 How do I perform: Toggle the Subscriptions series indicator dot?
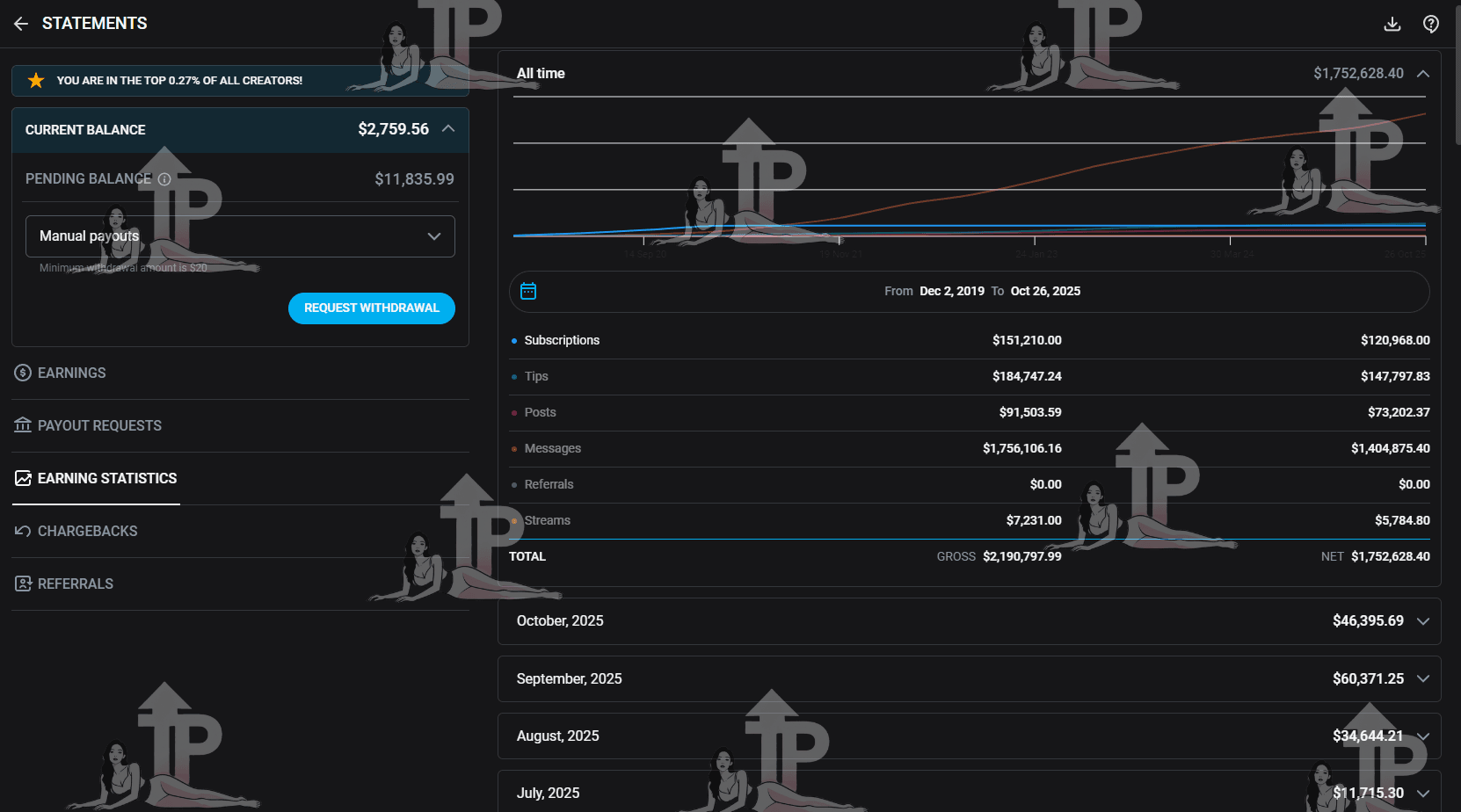(x=514, y=340)
